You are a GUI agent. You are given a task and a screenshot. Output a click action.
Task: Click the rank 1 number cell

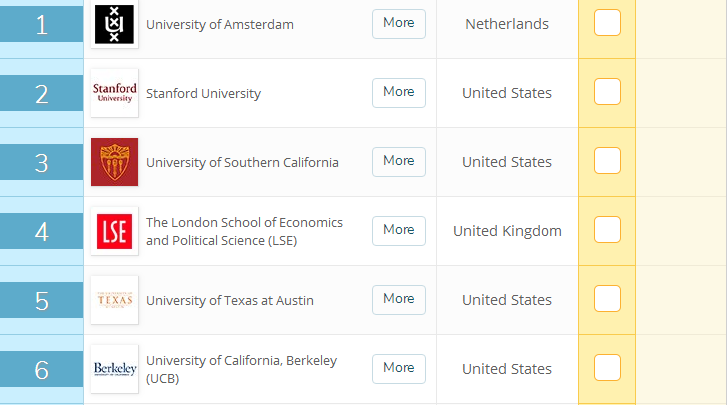coord(41,25)
